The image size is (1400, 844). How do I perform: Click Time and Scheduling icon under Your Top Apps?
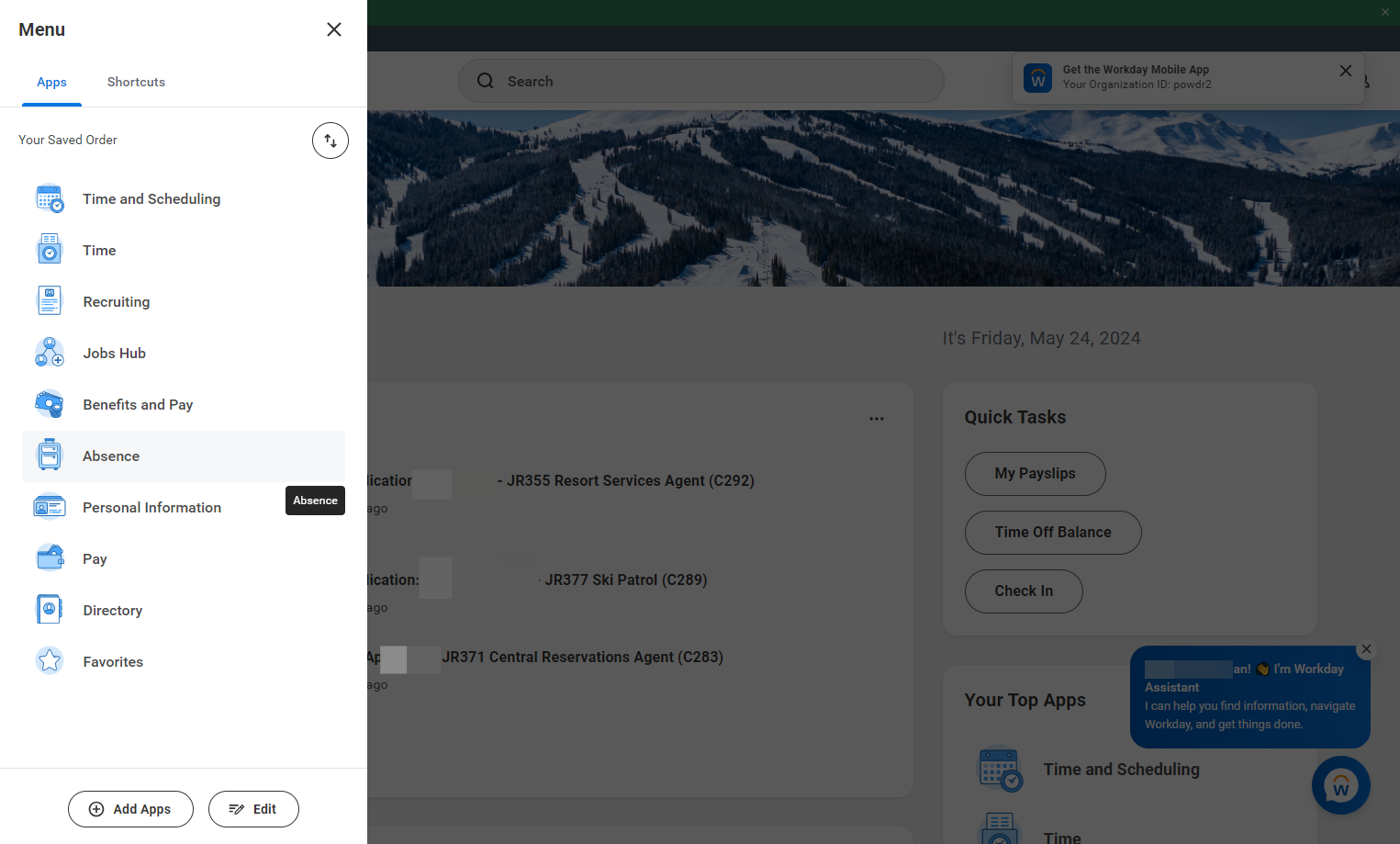(1000, 770)
